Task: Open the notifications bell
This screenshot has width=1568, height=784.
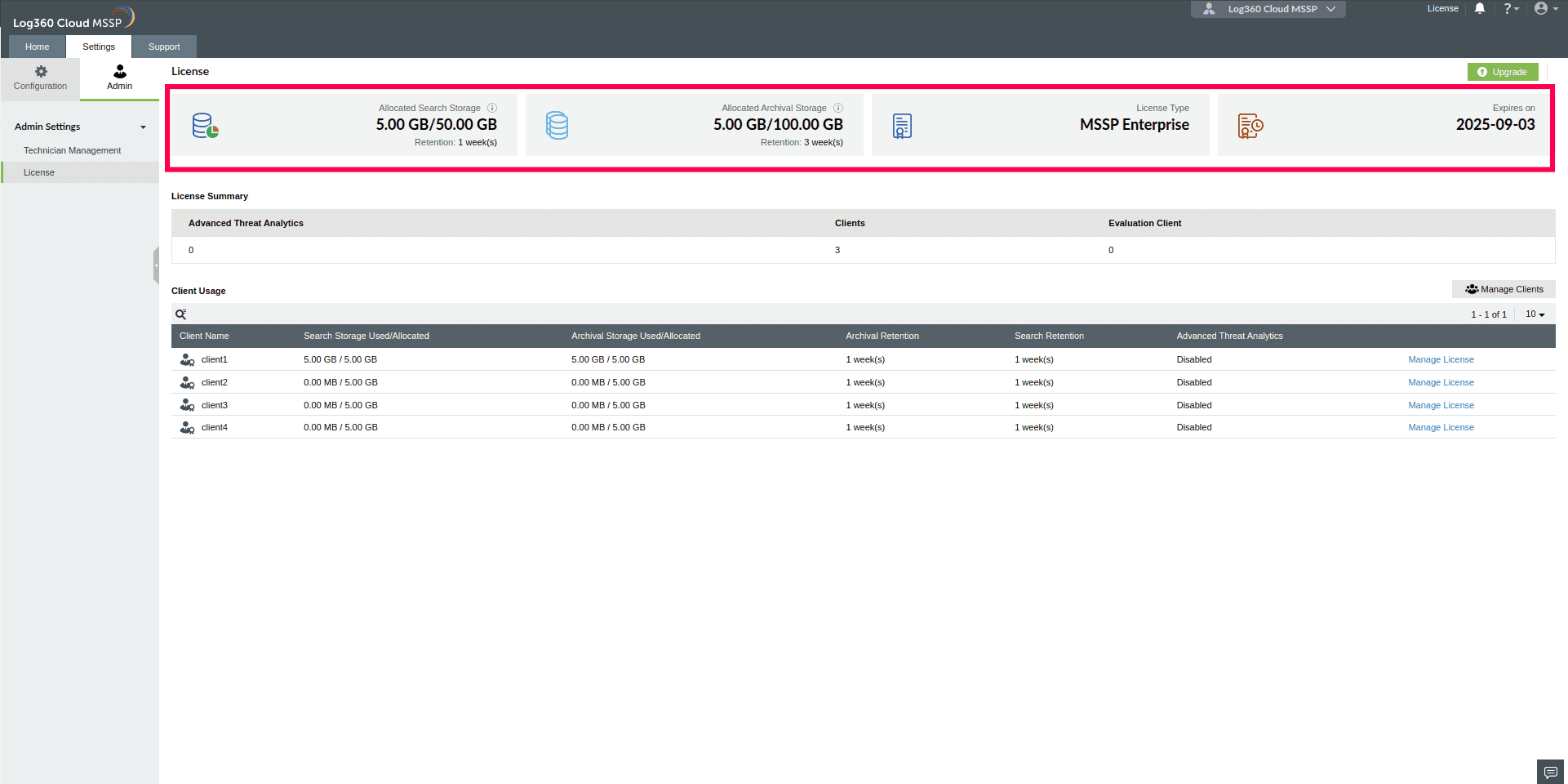Action: tap(1480, 8)
